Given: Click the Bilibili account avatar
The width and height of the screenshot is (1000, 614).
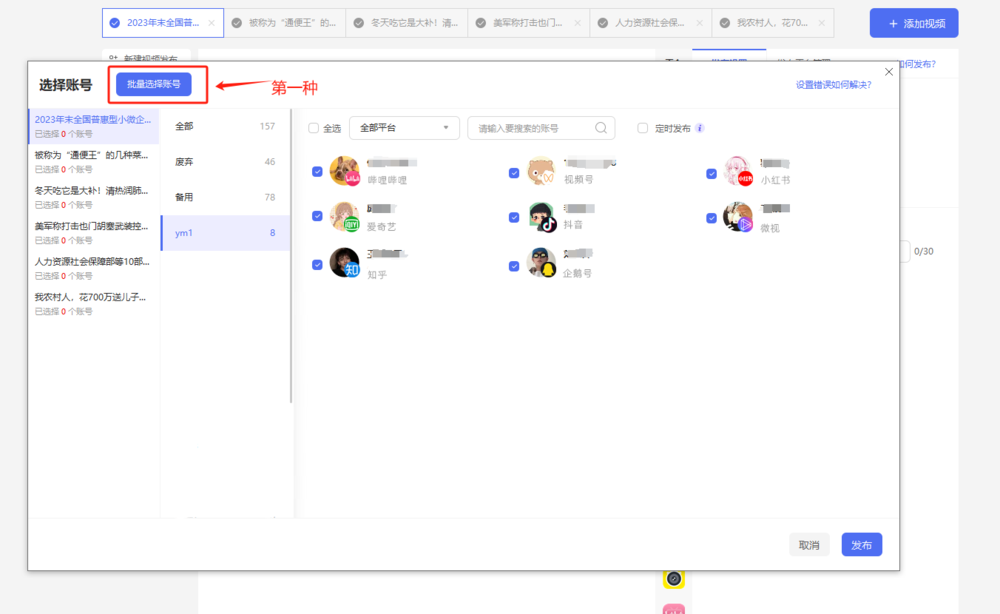Looking at the screenshot, I should tap(344, 172).
